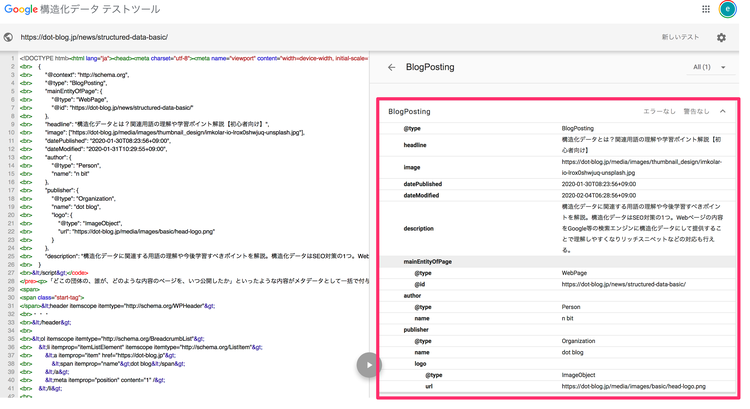Open the Google apps grid
Viewport: 750px width, 409px height.
tap(706, 9)
